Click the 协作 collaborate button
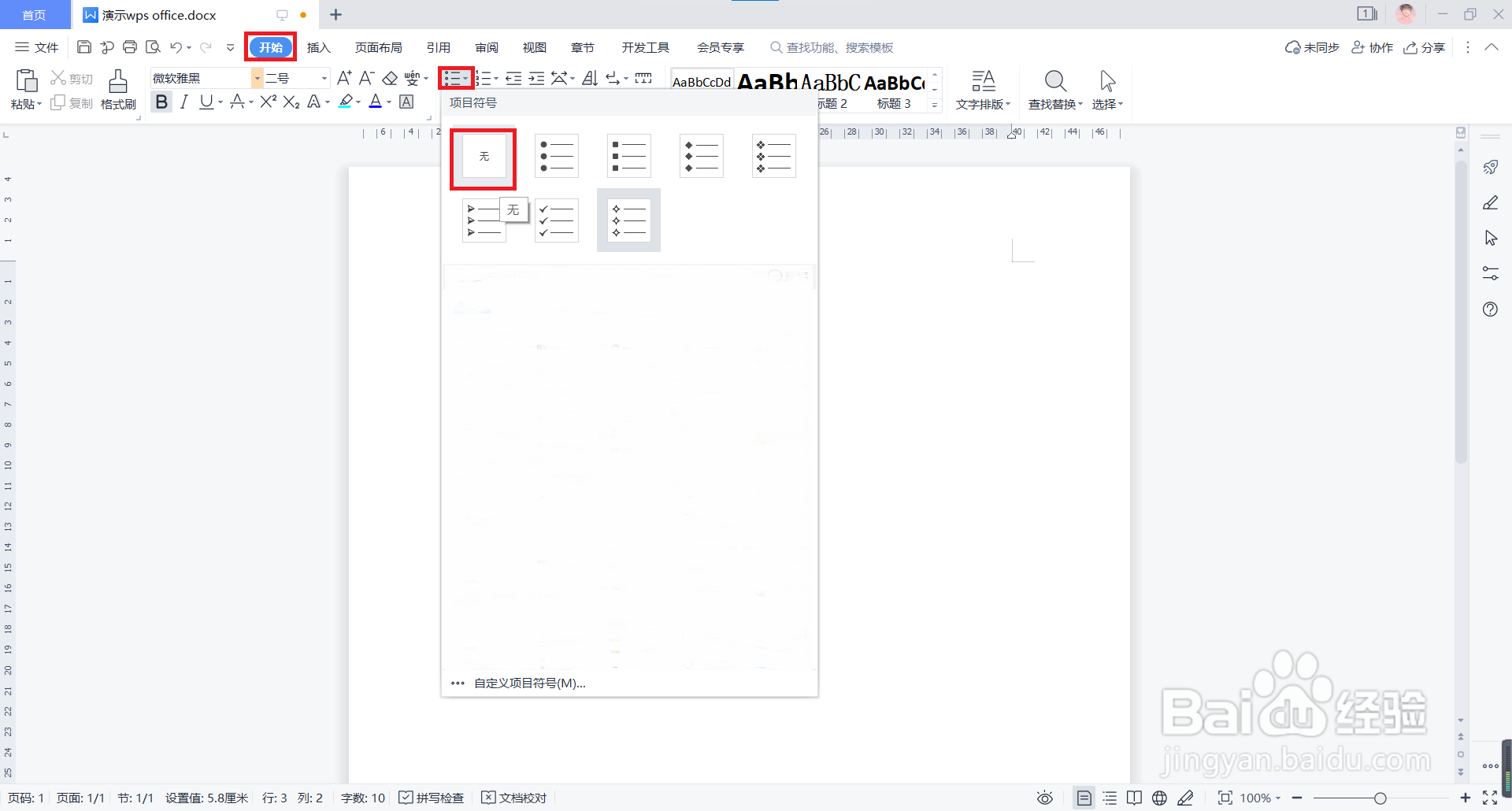 [1373, 47]
